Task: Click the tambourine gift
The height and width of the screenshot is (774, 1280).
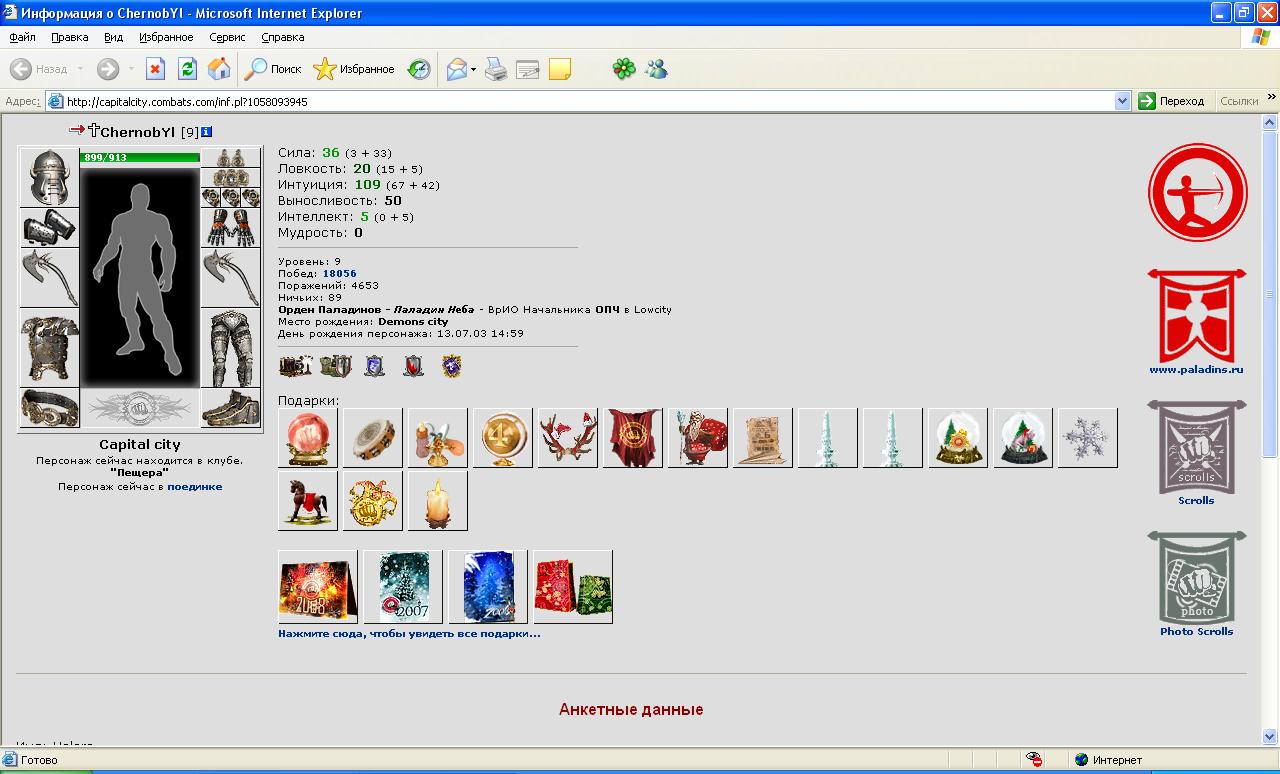Action: [x=373, y=438]
